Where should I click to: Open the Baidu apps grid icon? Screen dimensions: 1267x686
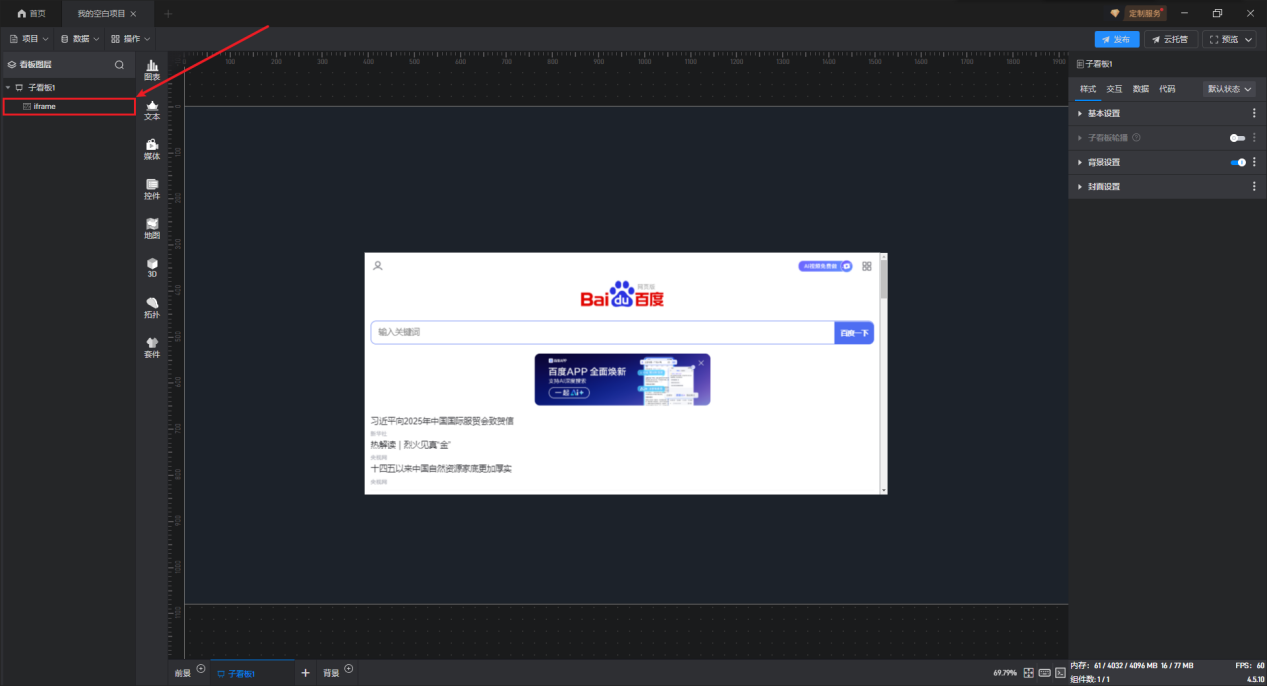pos(867,266)
